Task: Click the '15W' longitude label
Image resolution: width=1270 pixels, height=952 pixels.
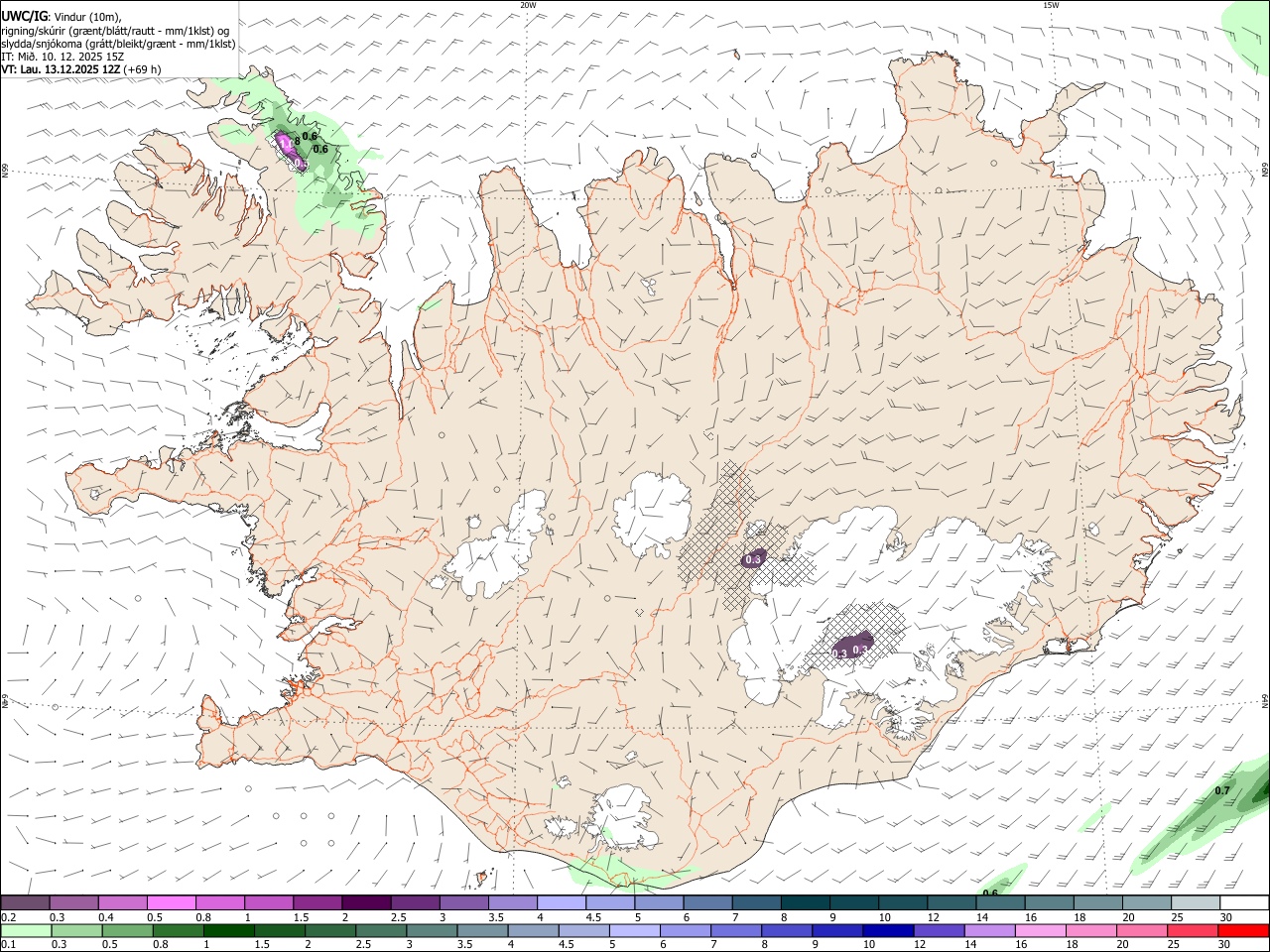Action: pos(1051,5)
